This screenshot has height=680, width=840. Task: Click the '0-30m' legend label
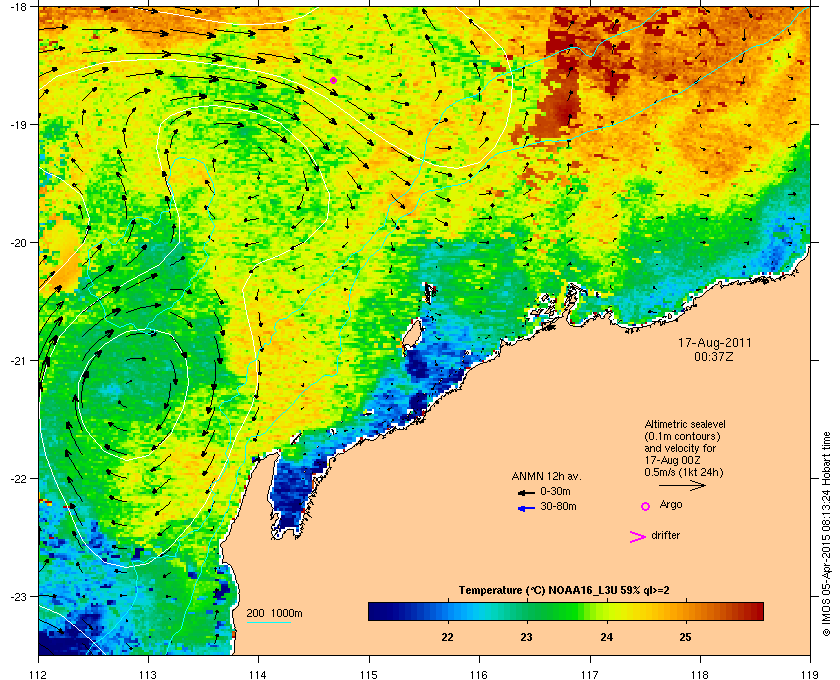click(555, 491)
